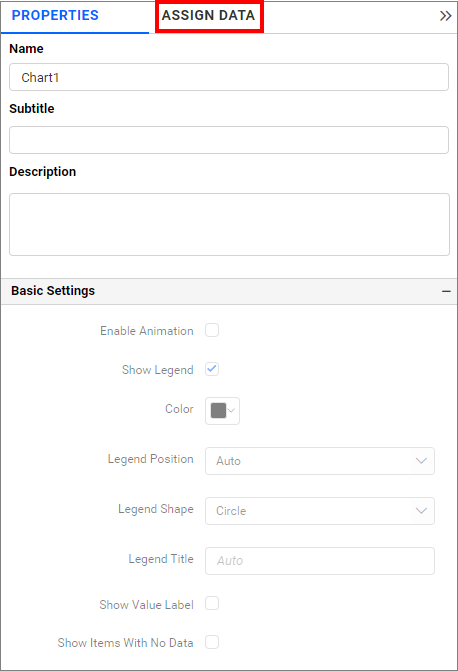
Task: Tick Show Items With No Data checkbox
Action: (x=212, y=642)
